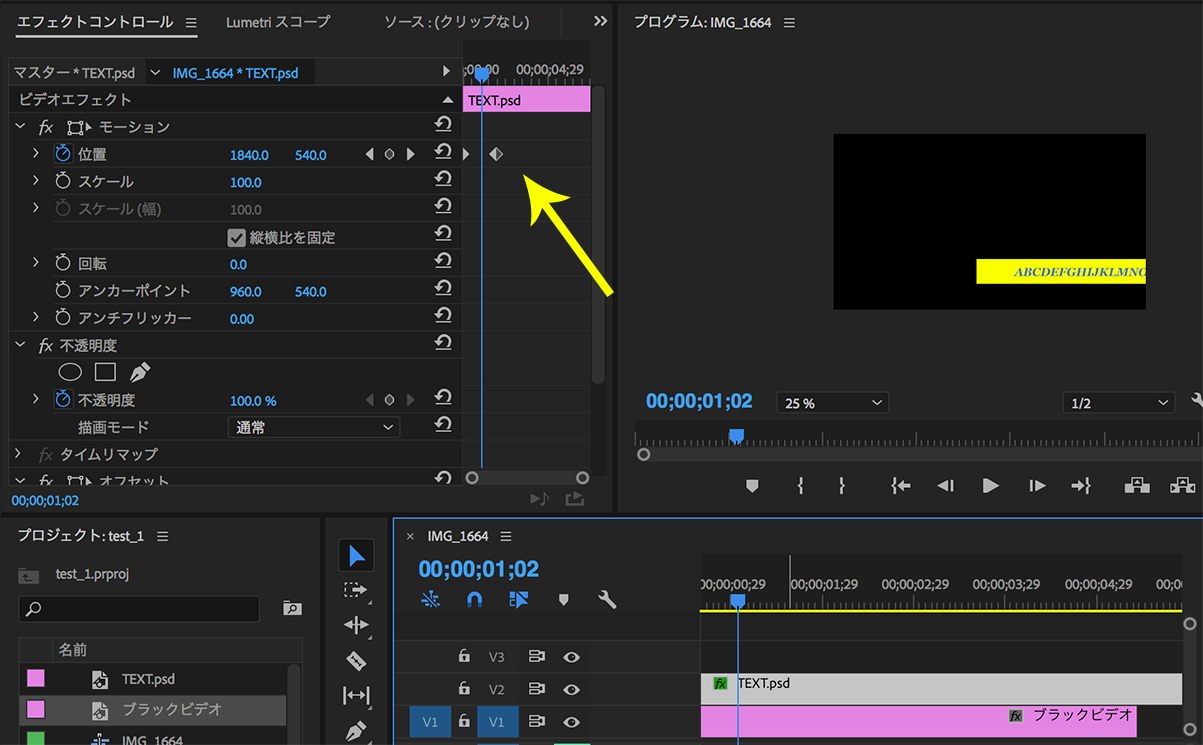Expand the 位置 property

click(36, 153)
